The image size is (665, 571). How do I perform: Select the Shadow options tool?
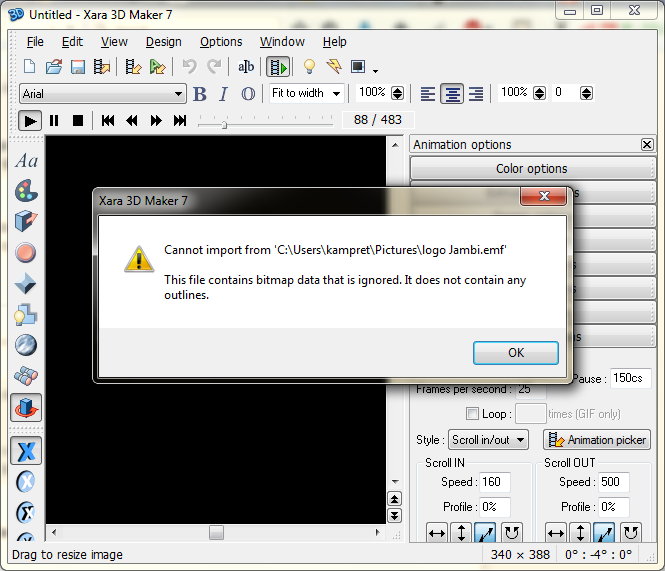(25, 315)
